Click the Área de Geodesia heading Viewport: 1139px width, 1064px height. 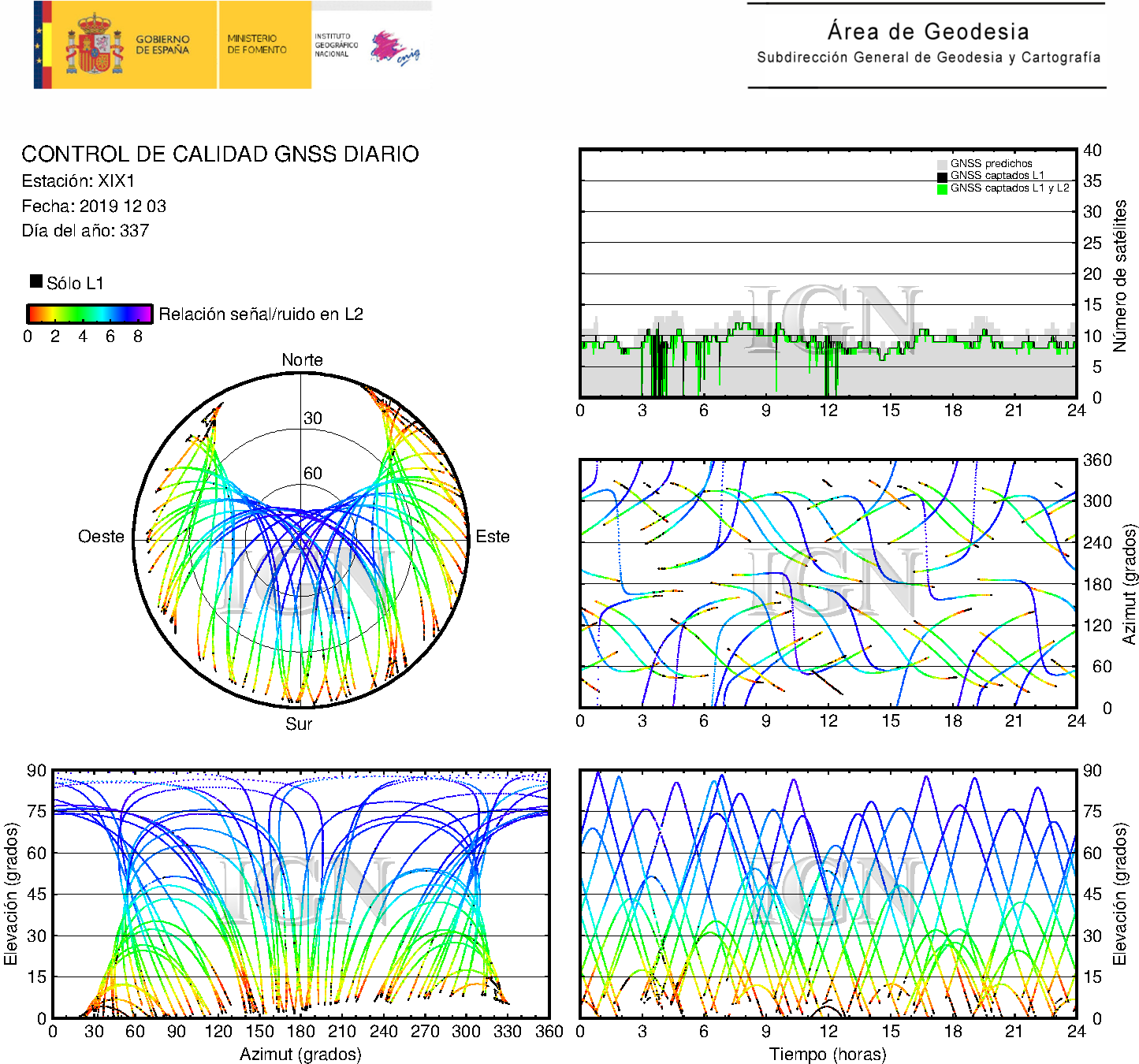[x=928, y=32]
